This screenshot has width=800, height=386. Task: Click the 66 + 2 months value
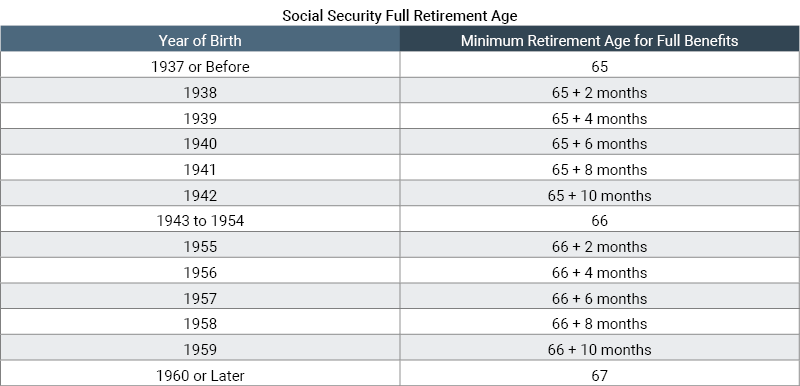599,247
